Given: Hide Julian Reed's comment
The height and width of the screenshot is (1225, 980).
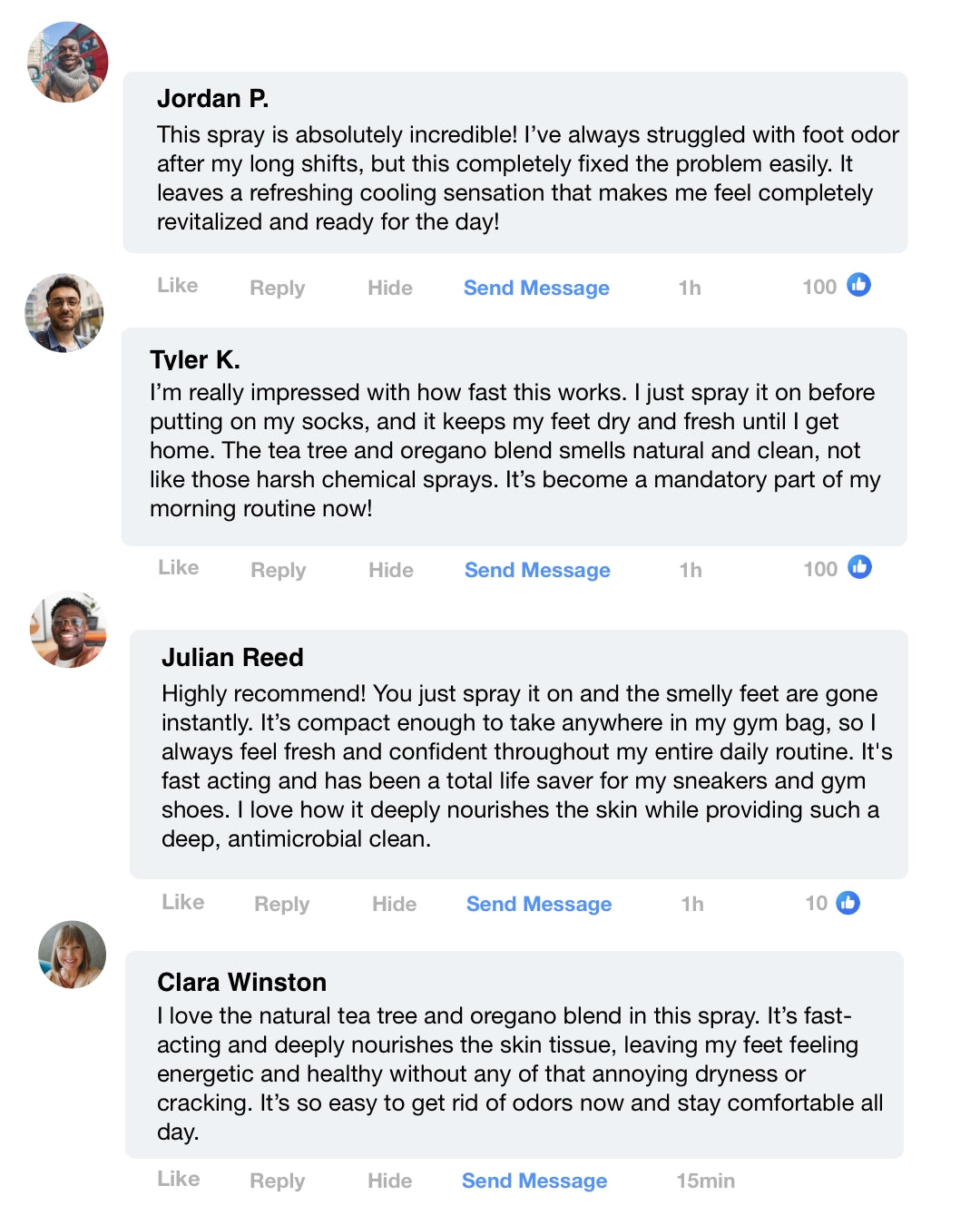Looking at the screenshot, I should (x=394, y=904).
